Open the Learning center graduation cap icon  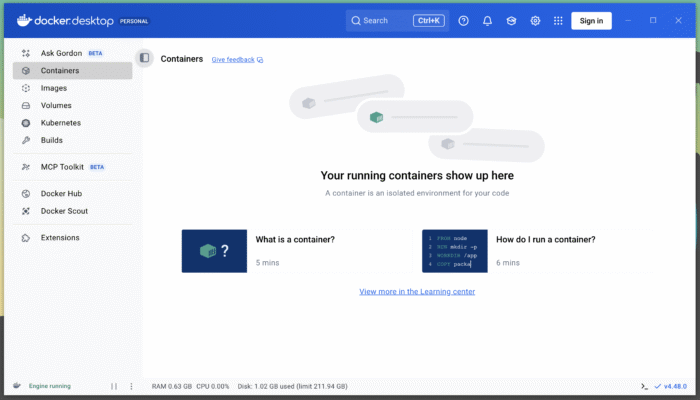pos(511,20)
